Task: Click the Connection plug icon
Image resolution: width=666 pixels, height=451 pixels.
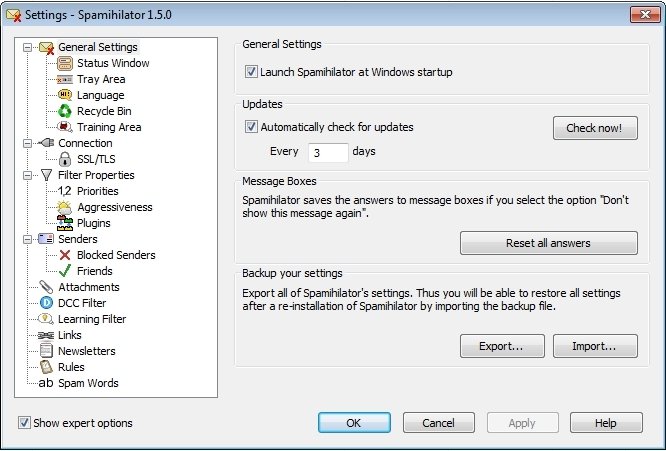Action: pos(46,143)
